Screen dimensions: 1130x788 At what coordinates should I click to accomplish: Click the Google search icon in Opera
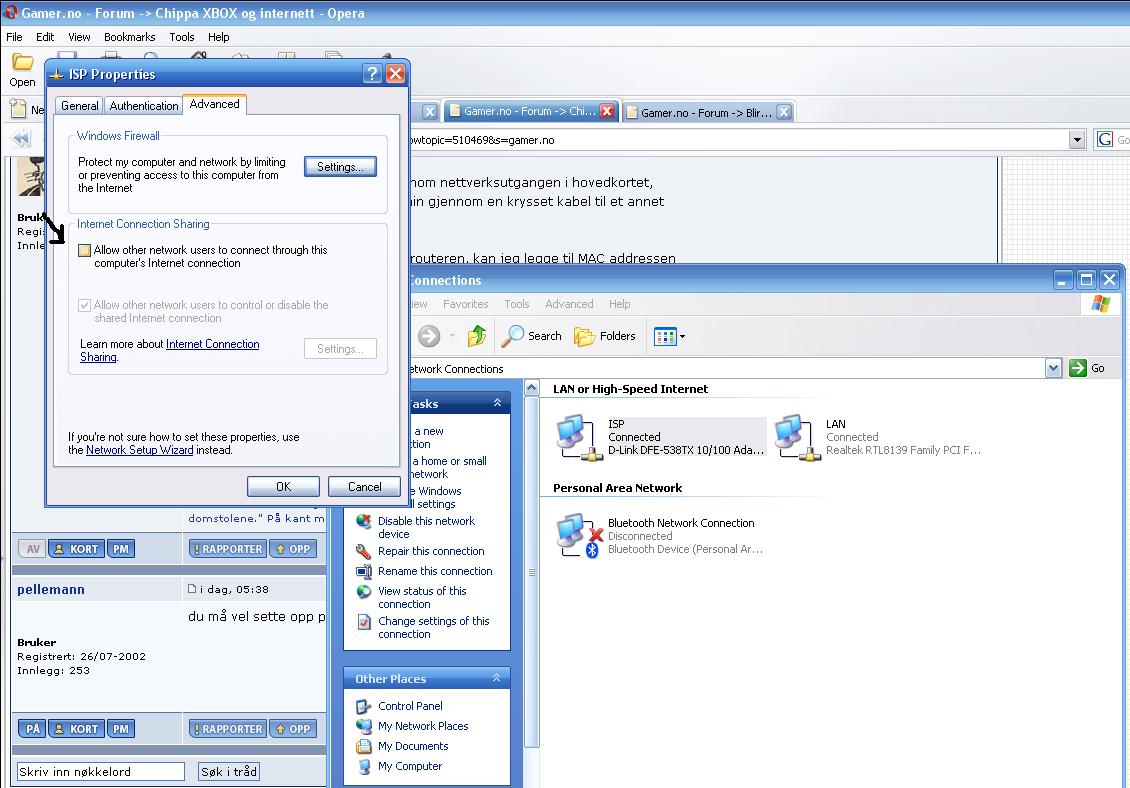(x=1104, y=139)
